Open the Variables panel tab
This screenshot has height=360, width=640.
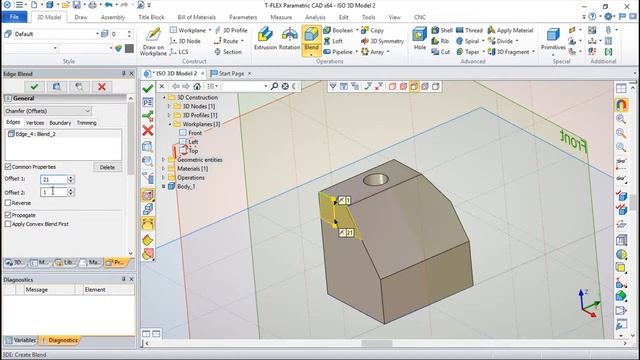pos(21,340)
